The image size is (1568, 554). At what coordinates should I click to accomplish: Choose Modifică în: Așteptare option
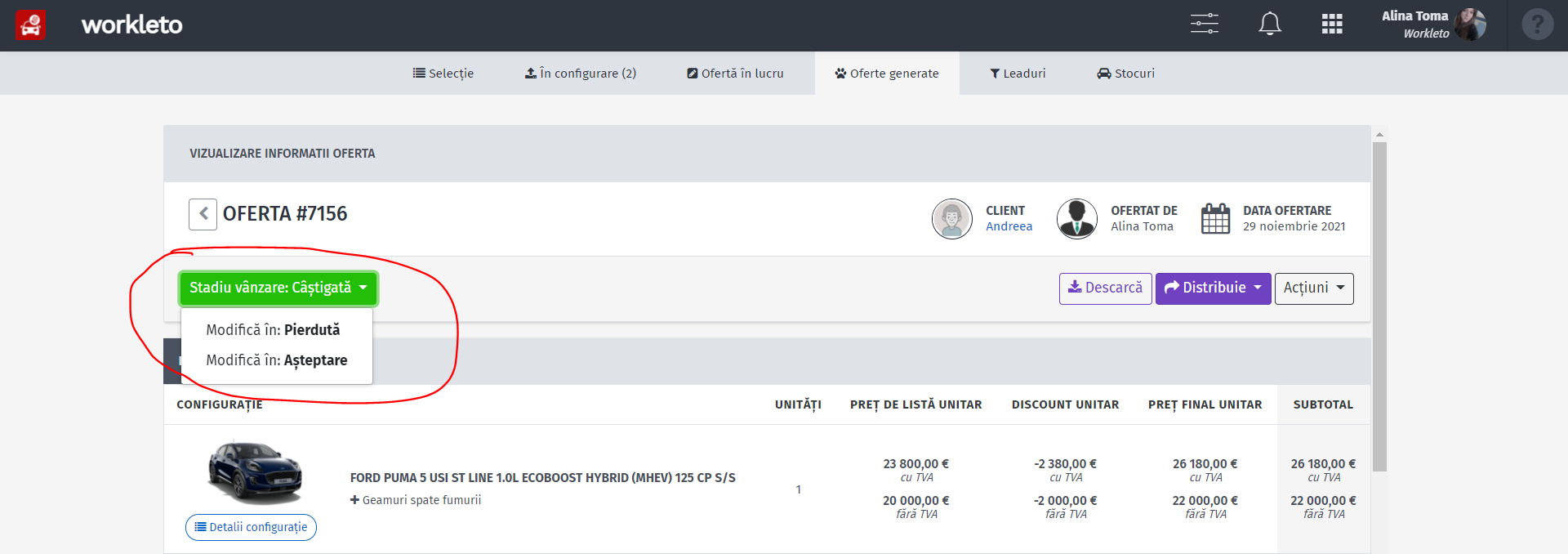276,360
